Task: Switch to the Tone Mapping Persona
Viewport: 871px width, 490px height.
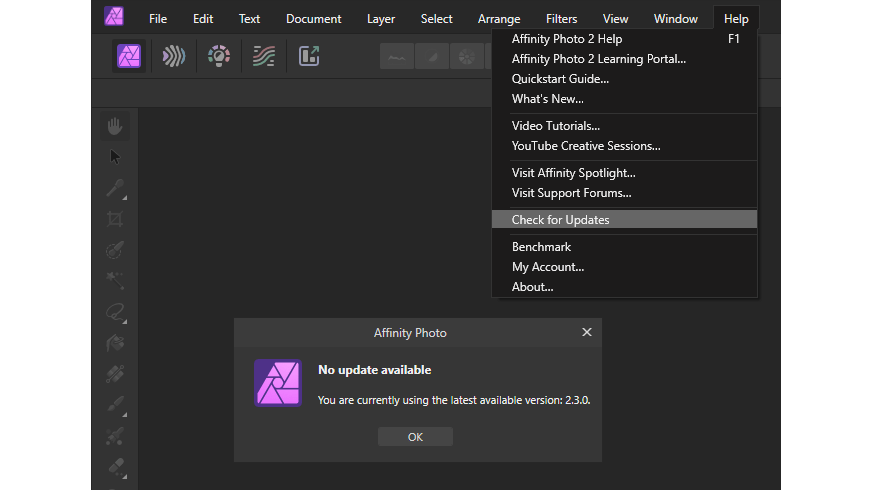Action: click(x=264, y=56)
